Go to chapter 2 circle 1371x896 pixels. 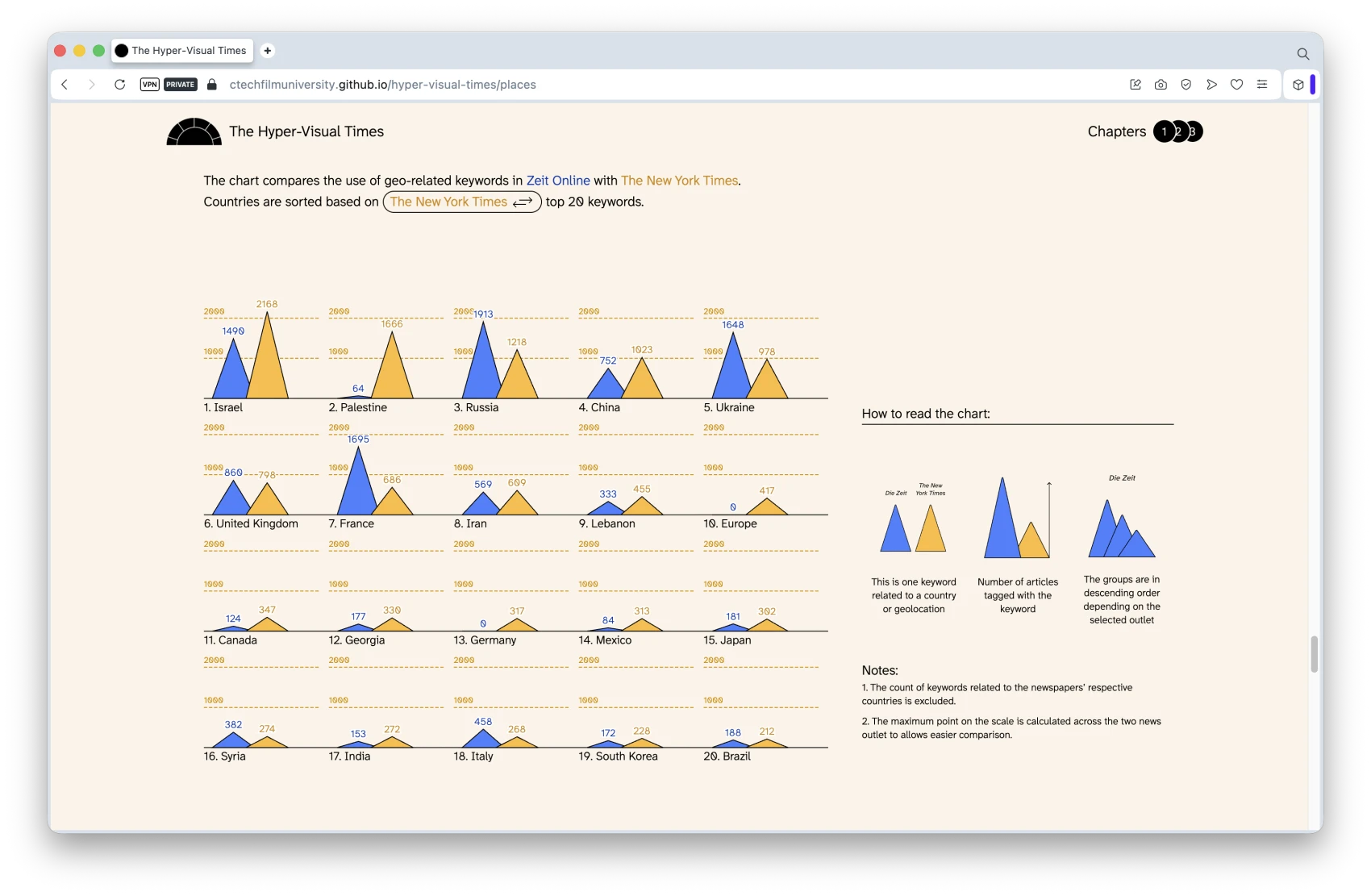pos(1179,131)
